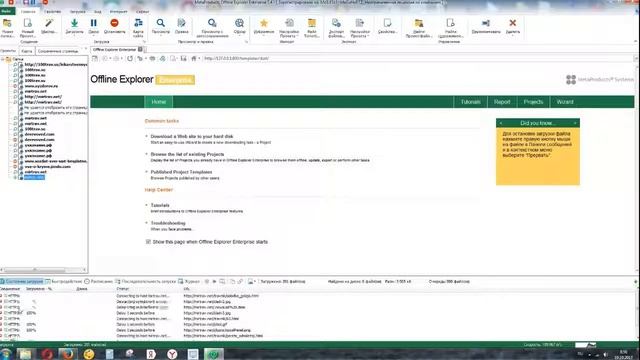
Task: Toggle checkbox of the highlighted selected project
Action: [16, 177]
